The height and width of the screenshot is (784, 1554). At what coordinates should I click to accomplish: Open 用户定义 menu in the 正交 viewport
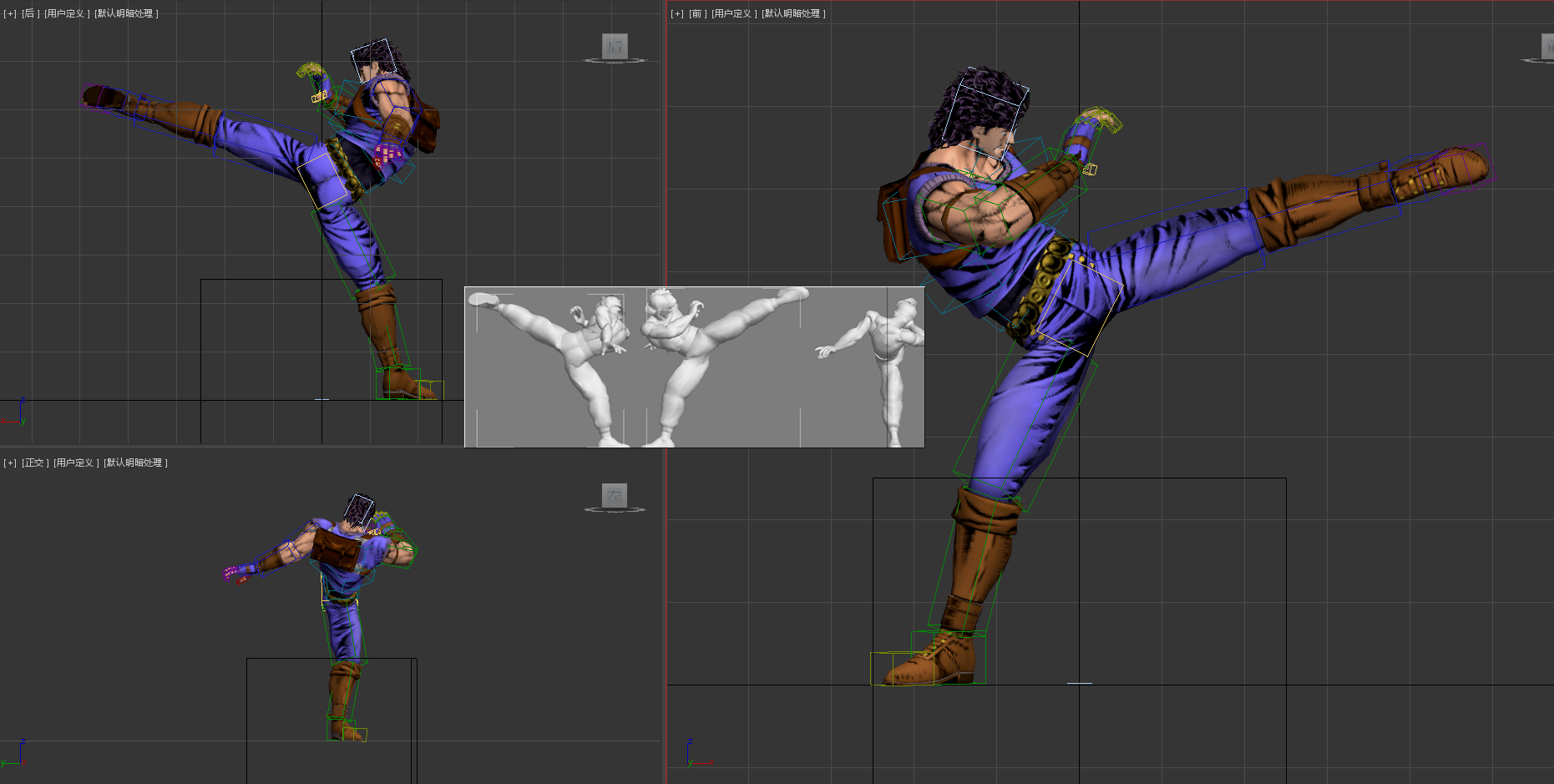pos(76,463)
